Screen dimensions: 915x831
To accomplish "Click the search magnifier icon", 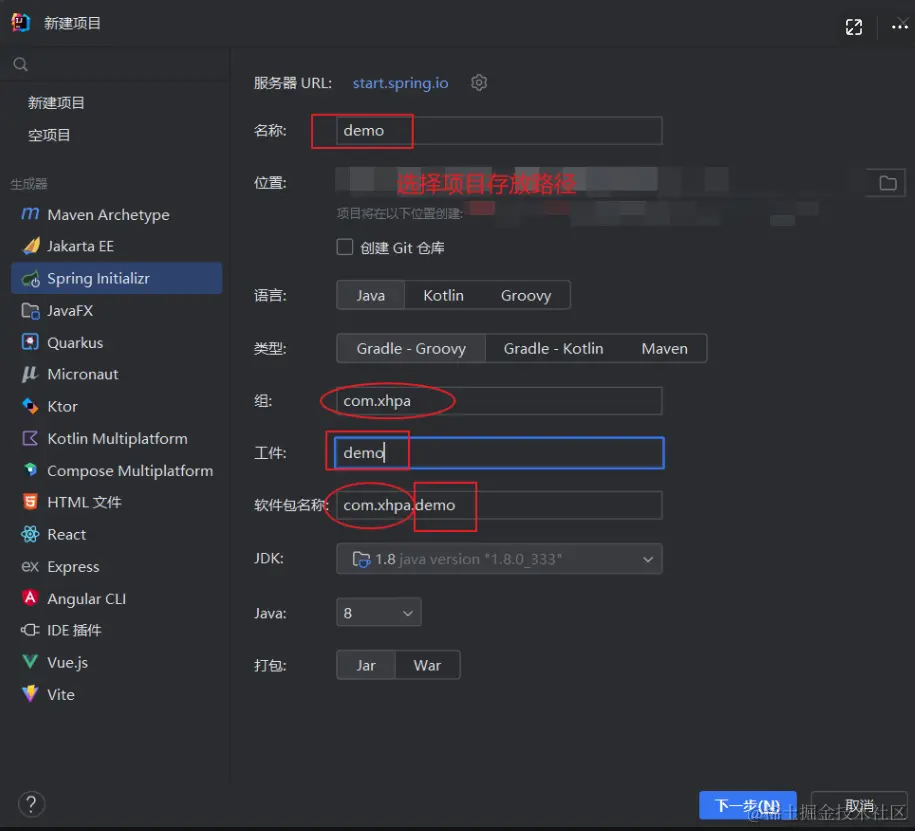I will (x=20, y=64).
